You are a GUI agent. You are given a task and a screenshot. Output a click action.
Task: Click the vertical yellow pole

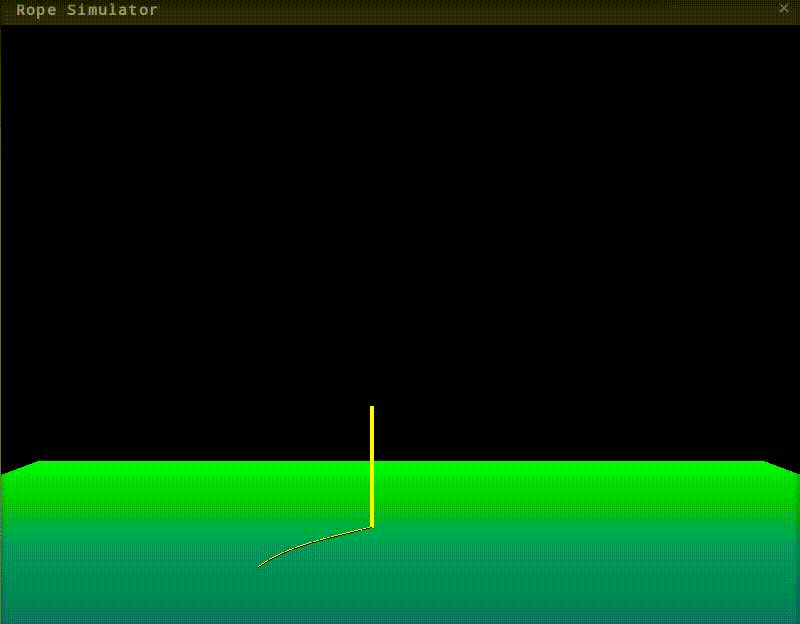tap(372, 466)
